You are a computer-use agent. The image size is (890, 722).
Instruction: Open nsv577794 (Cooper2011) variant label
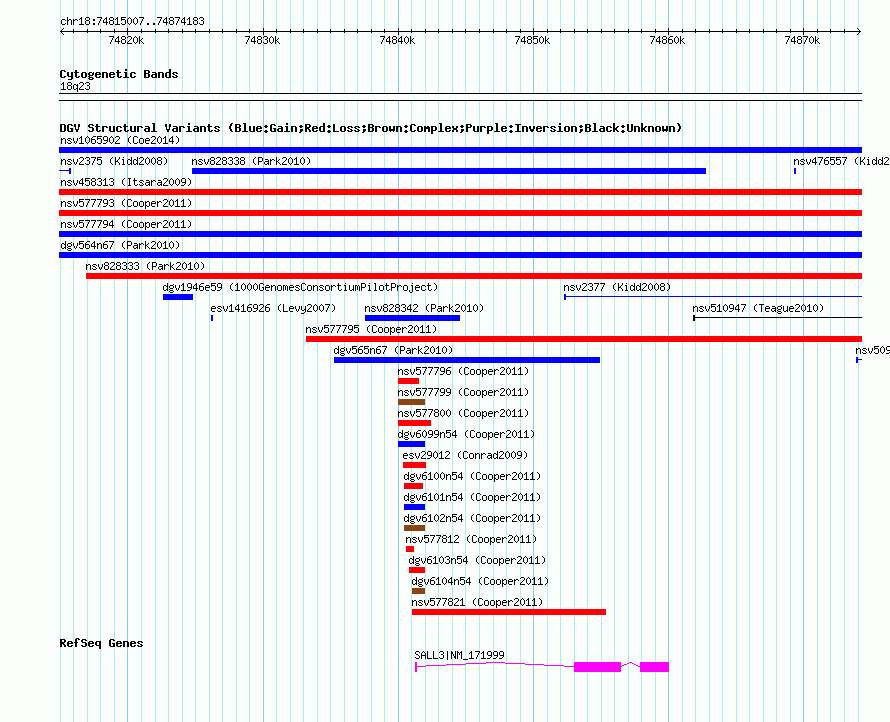(126, 224)
